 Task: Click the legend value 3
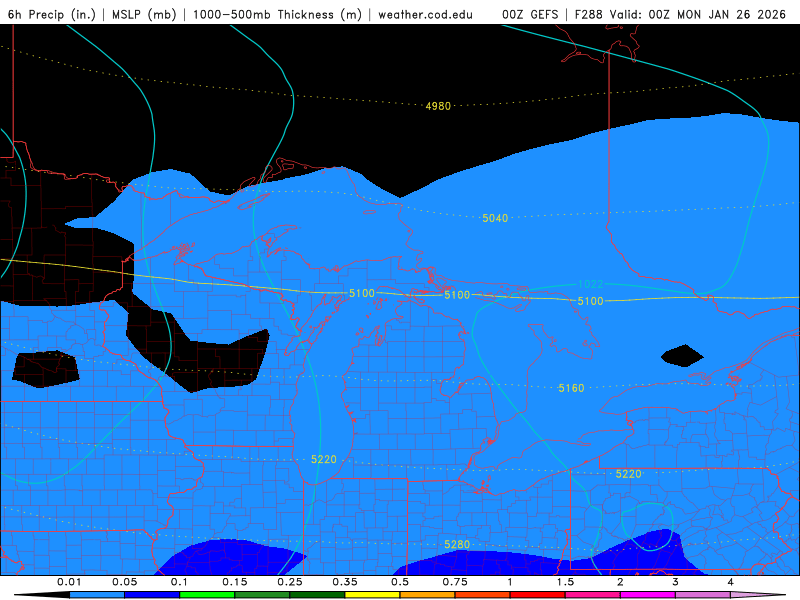pos(676,582)
